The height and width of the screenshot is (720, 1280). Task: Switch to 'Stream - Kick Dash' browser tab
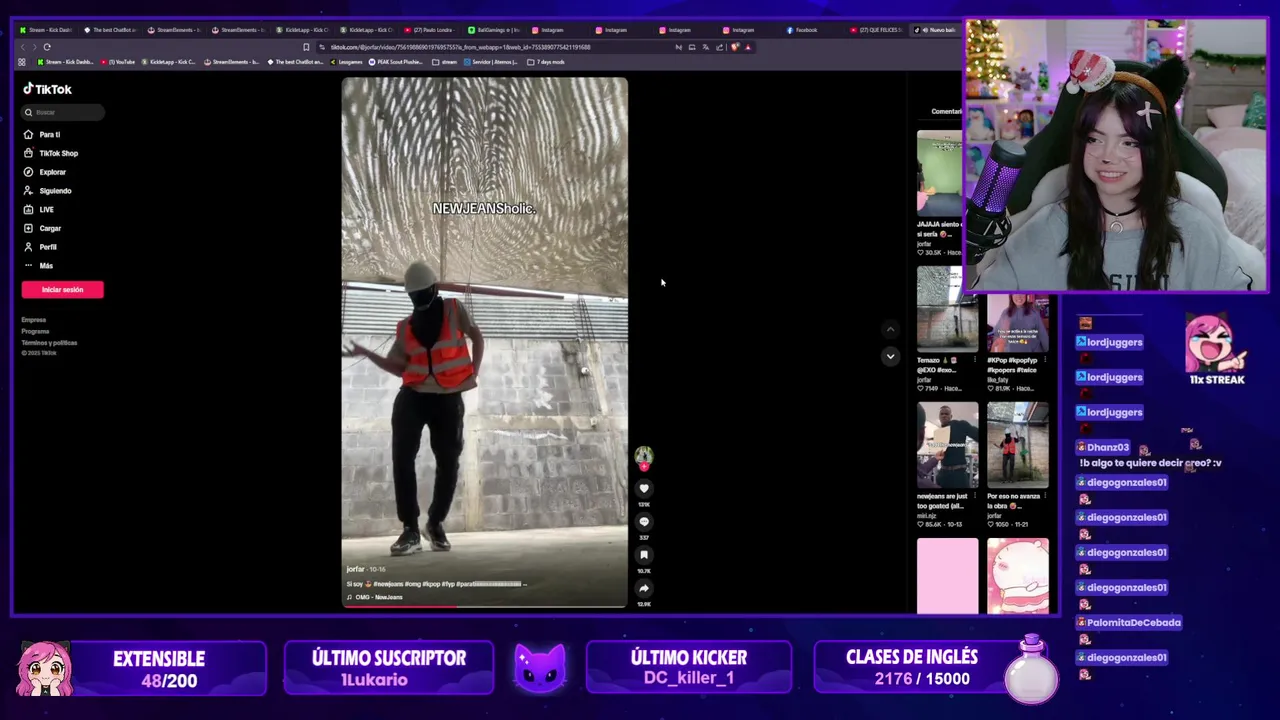pos(48,30)
